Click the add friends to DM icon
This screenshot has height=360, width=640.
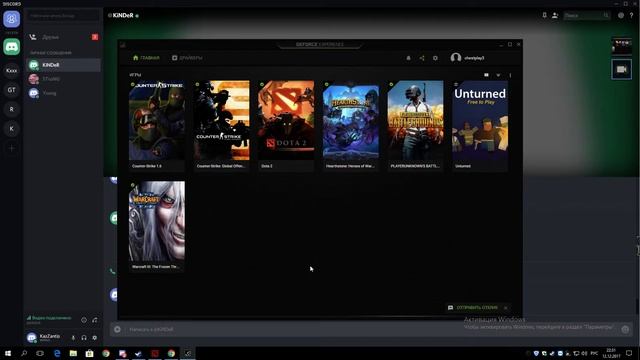pyautogui.click(x=555, y=16)
